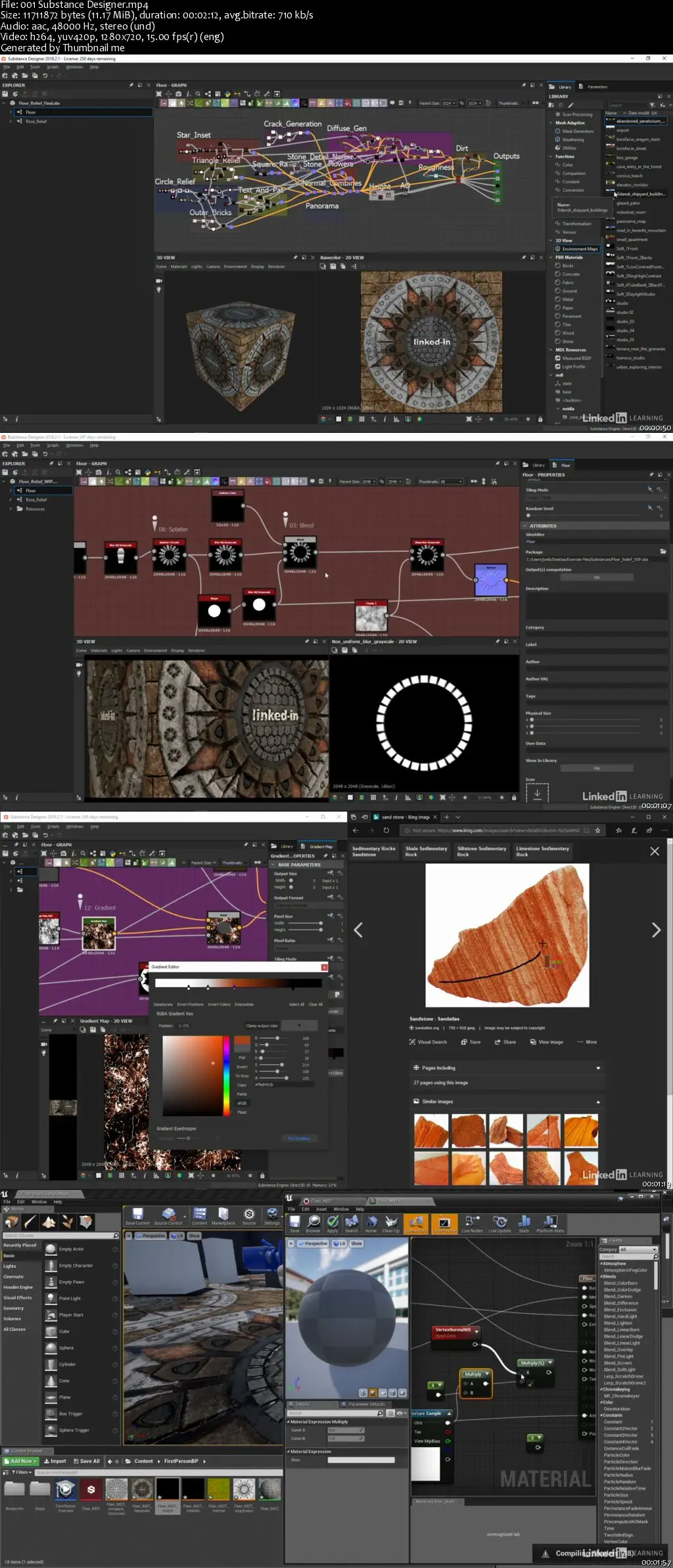Collapse PBR Materials library category
Image resolution: width=673 pixels, height=1568 pixels.
click(x=550, y=258)
